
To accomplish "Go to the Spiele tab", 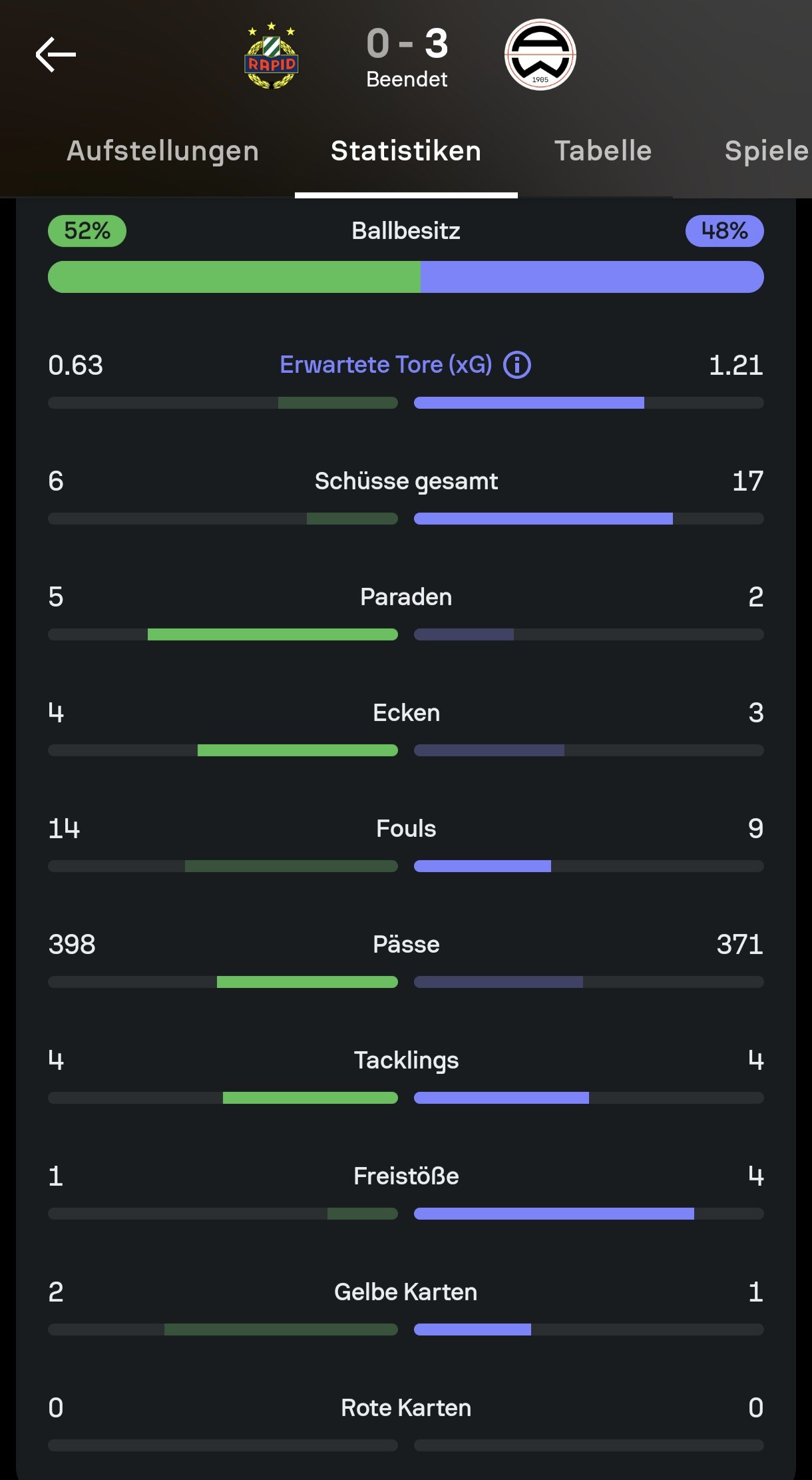I will (x=767, y=151).
